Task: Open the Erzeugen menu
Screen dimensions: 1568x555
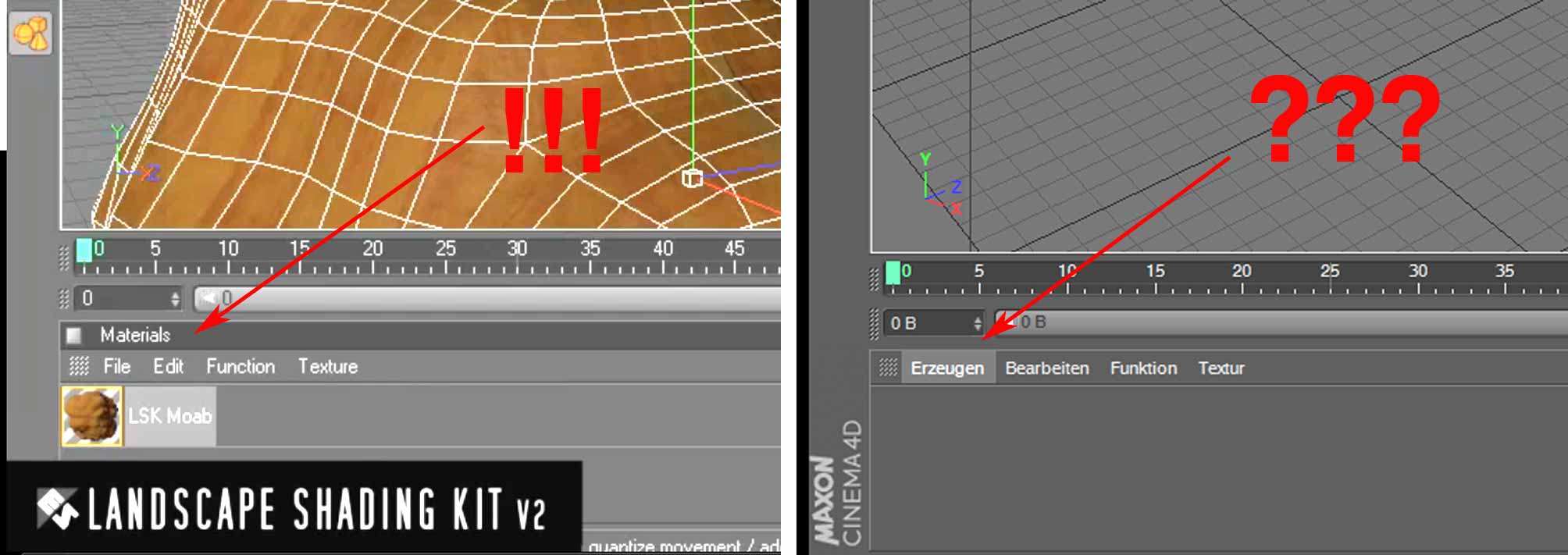Action: click(x=947, y=368)
